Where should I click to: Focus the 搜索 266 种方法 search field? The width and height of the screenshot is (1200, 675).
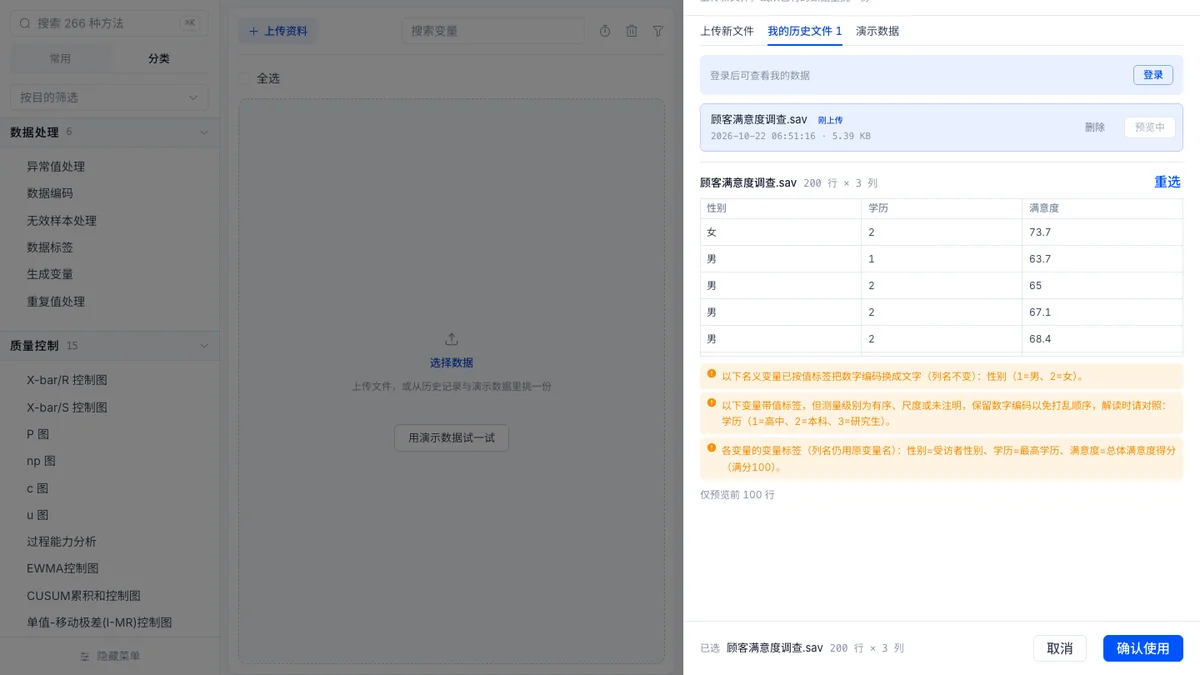click(x=110, y=23)
